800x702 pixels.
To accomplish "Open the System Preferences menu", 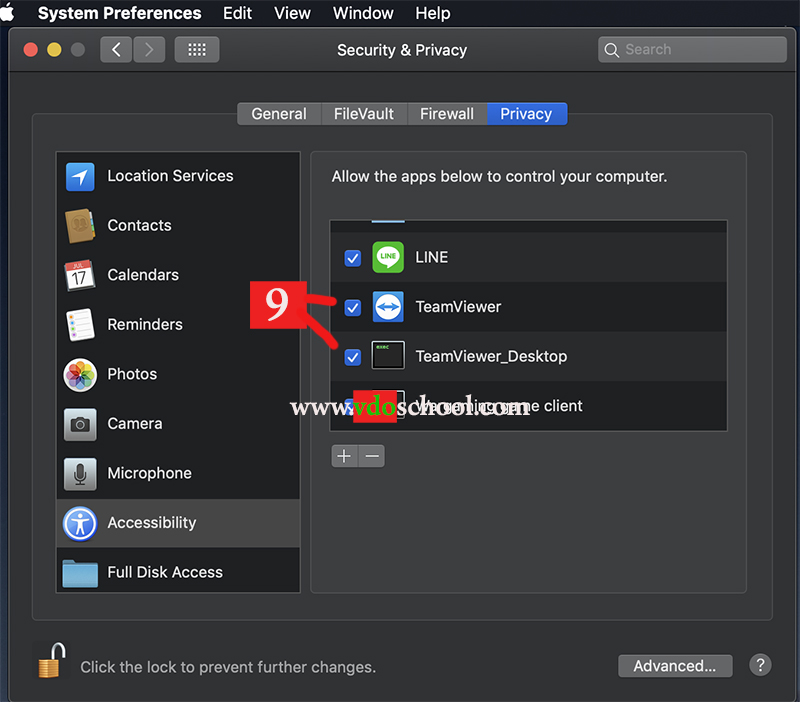I will pos(119,13).
